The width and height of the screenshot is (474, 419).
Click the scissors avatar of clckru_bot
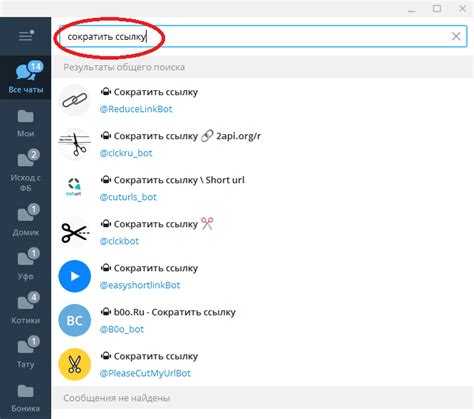[75, 144]
